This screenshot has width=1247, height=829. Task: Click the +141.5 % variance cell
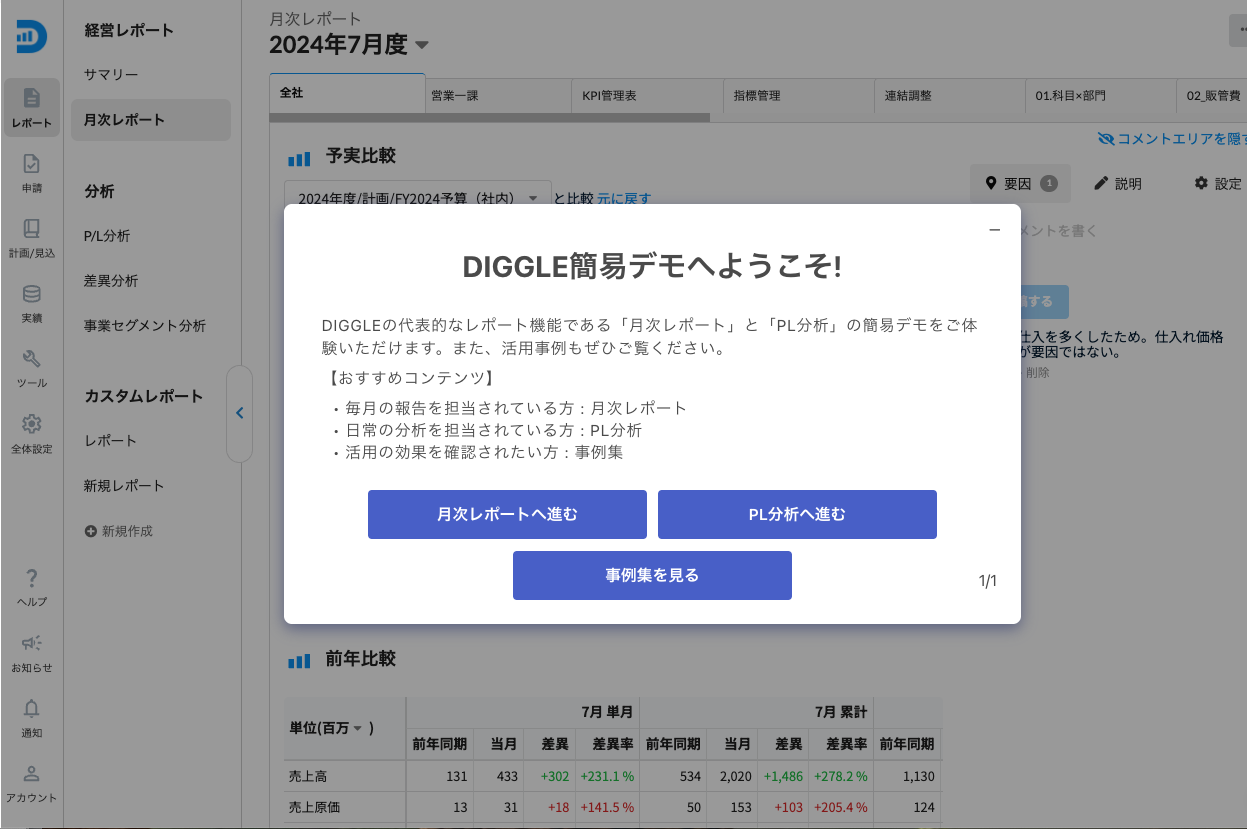pyautogui.click(x=607, y=807)
